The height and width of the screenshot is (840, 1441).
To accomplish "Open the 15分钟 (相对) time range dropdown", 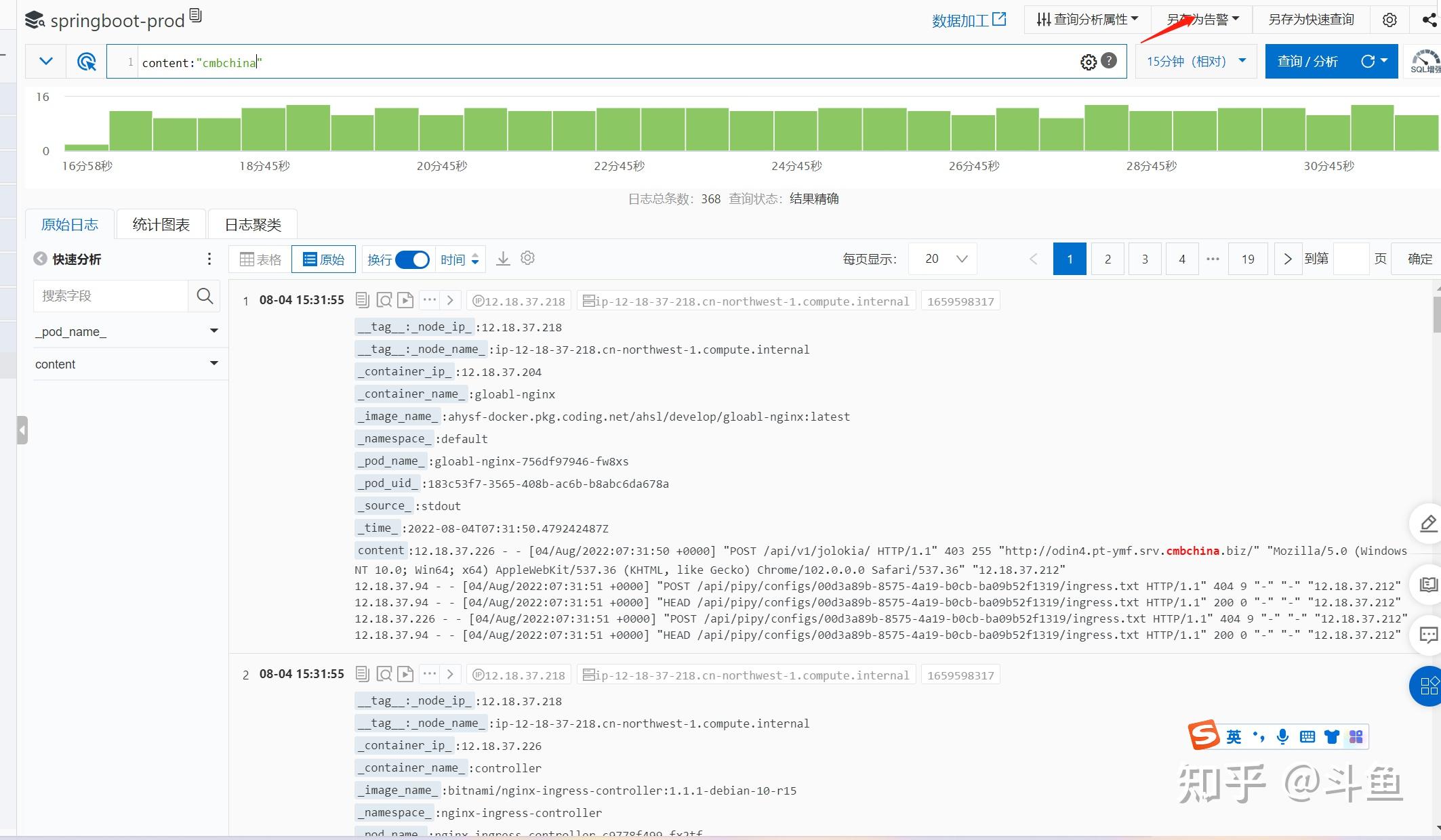I will click(x=1196, y=62).
